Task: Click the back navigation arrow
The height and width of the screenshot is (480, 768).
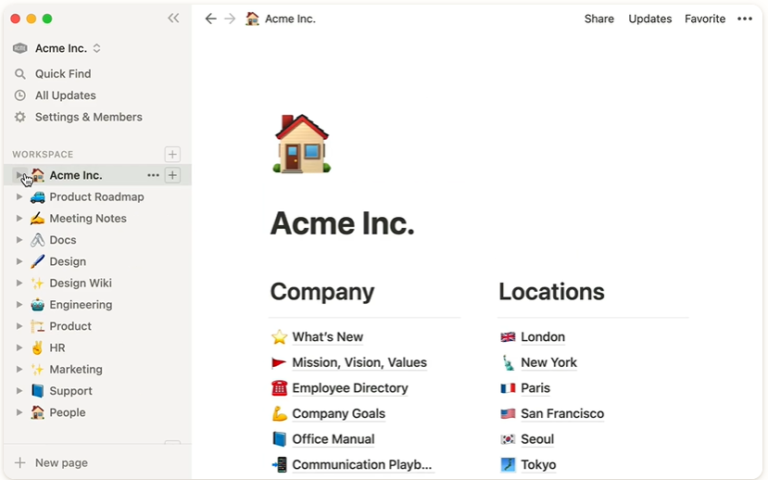Action: (210, 19)
